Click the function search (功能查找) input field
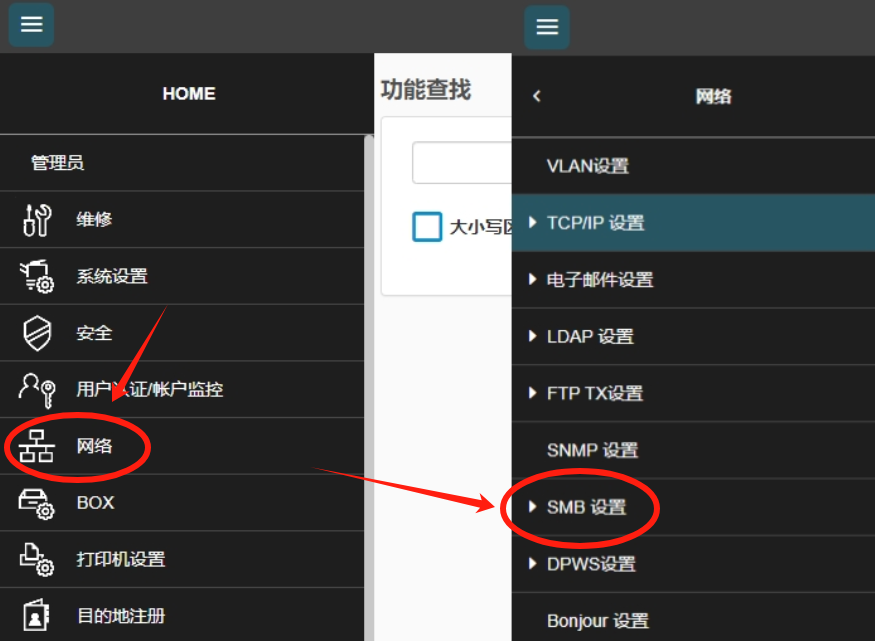The height and width of the screenshot is (641, 875). click(462, 163)
